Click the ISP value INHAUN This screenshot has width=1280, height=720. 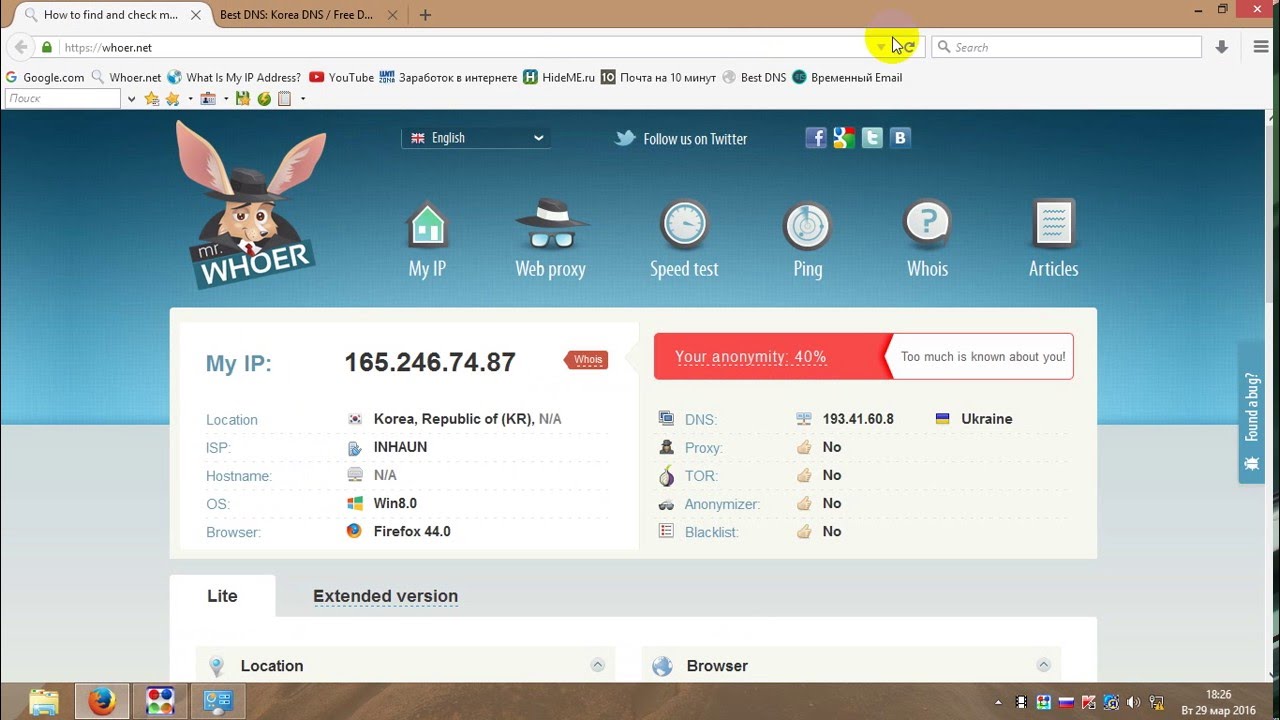[x=400, y=447]
